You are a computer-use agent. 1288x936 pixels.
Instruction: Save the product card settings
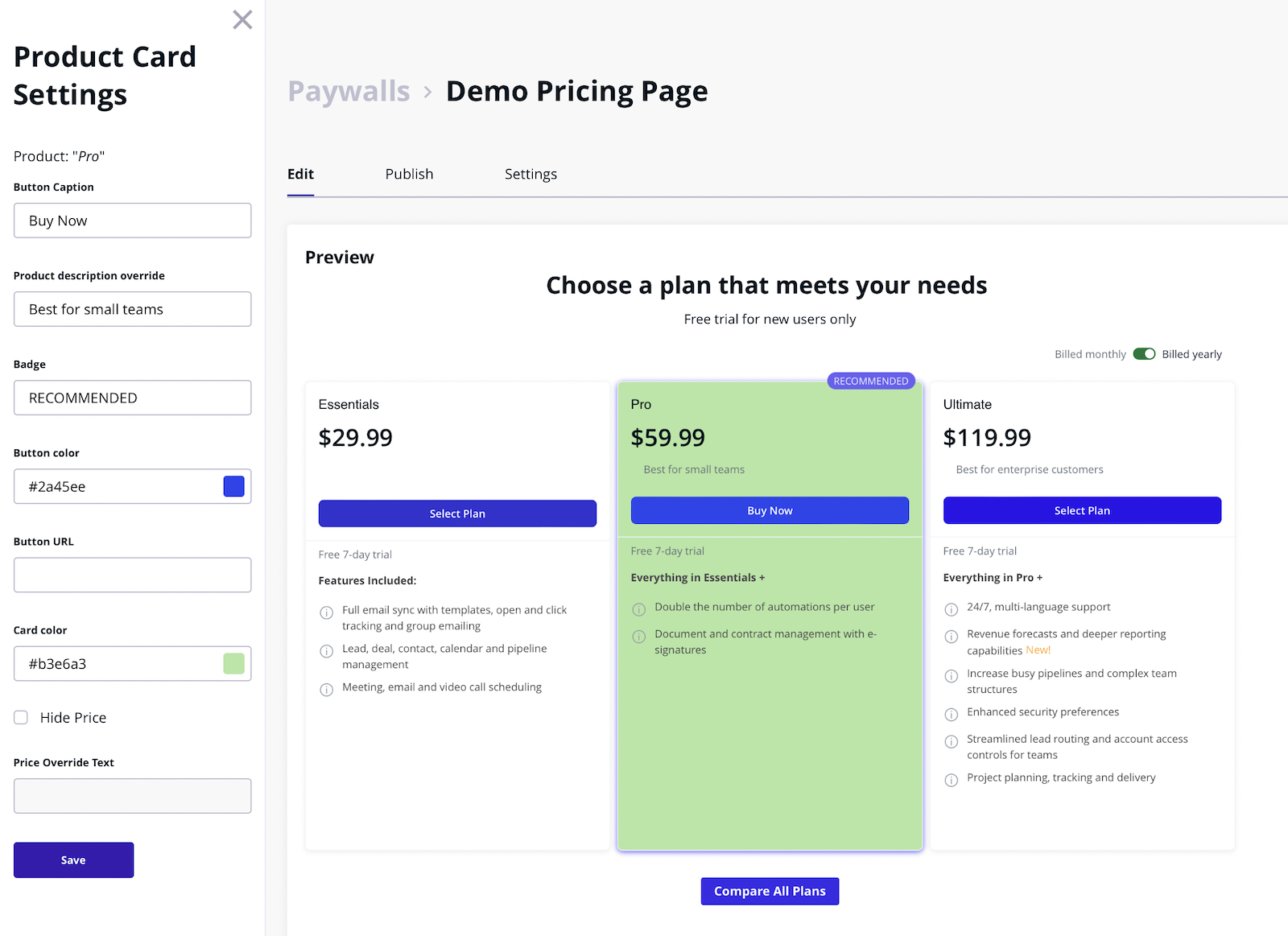pos(73,860)
